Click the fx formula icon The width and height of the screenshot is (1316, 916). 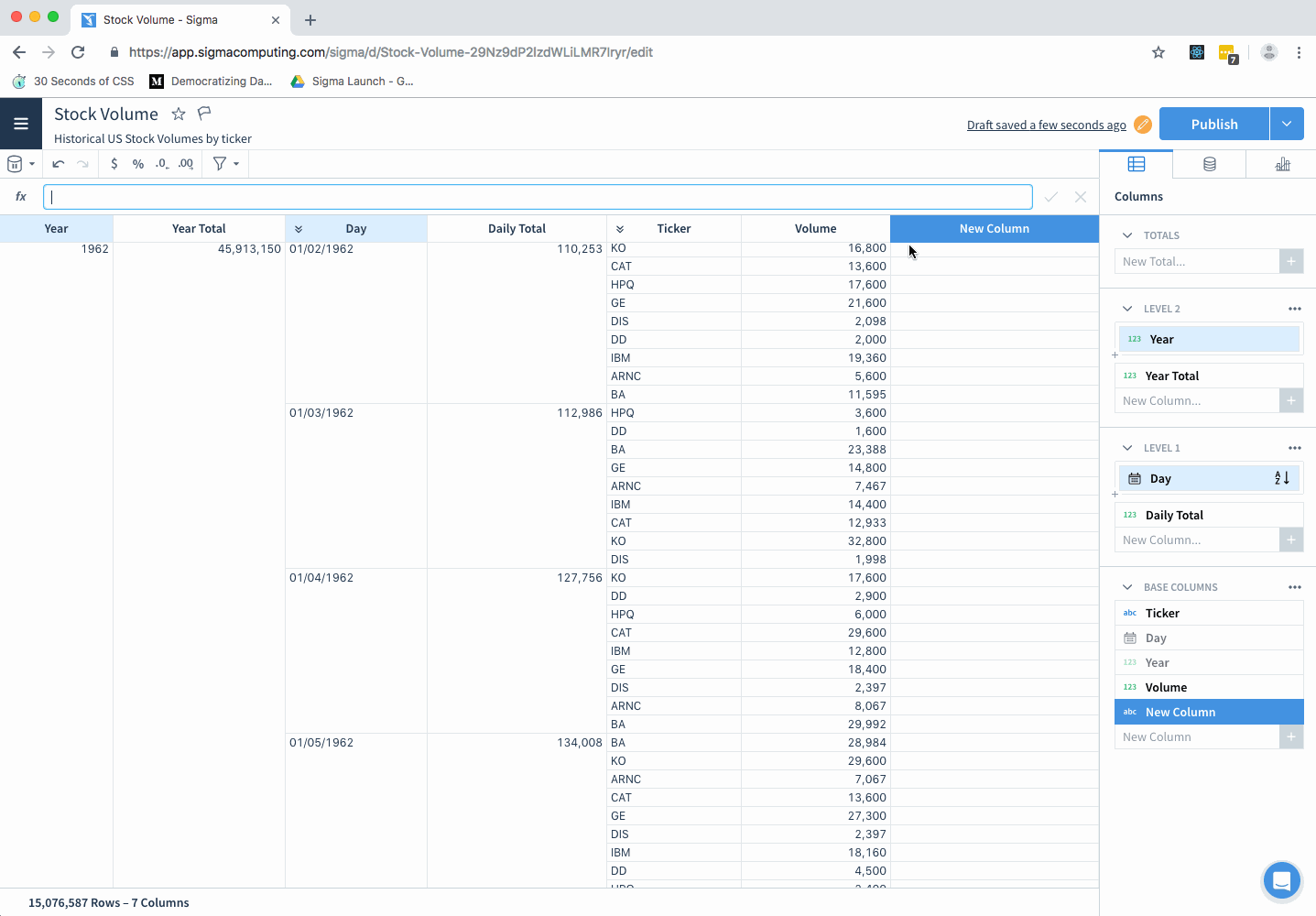click(x=21, y=196)
